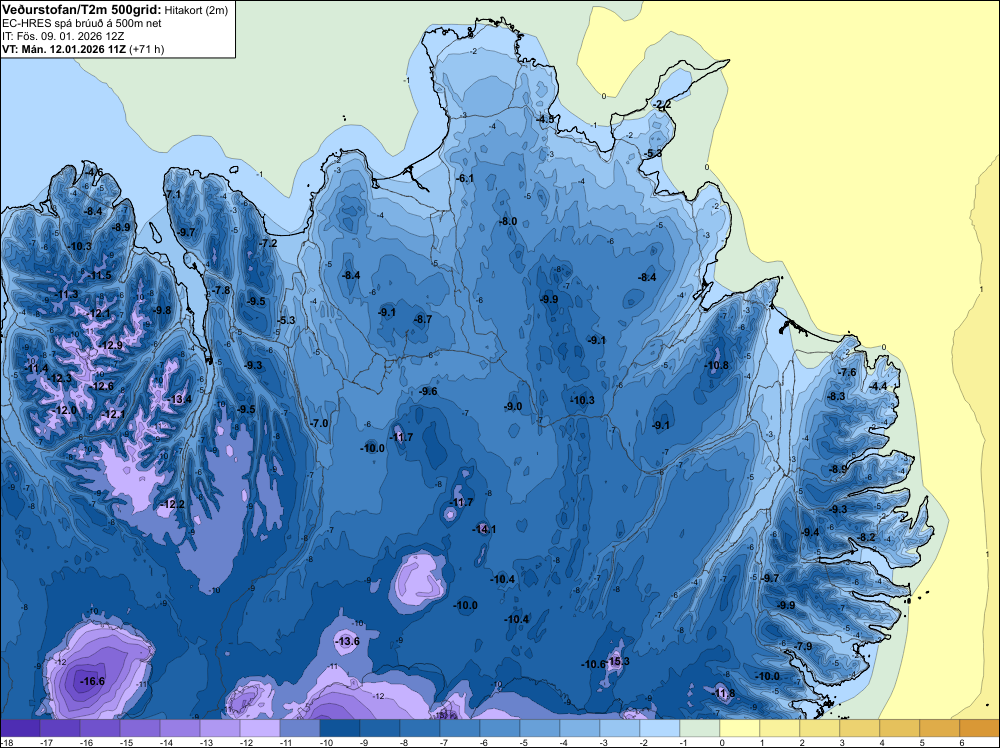The height and width of the screenshot is (748, 1000).
Task: Select the -10.6 temperature value
Action: pyautogui.click(x=593, y=664)
